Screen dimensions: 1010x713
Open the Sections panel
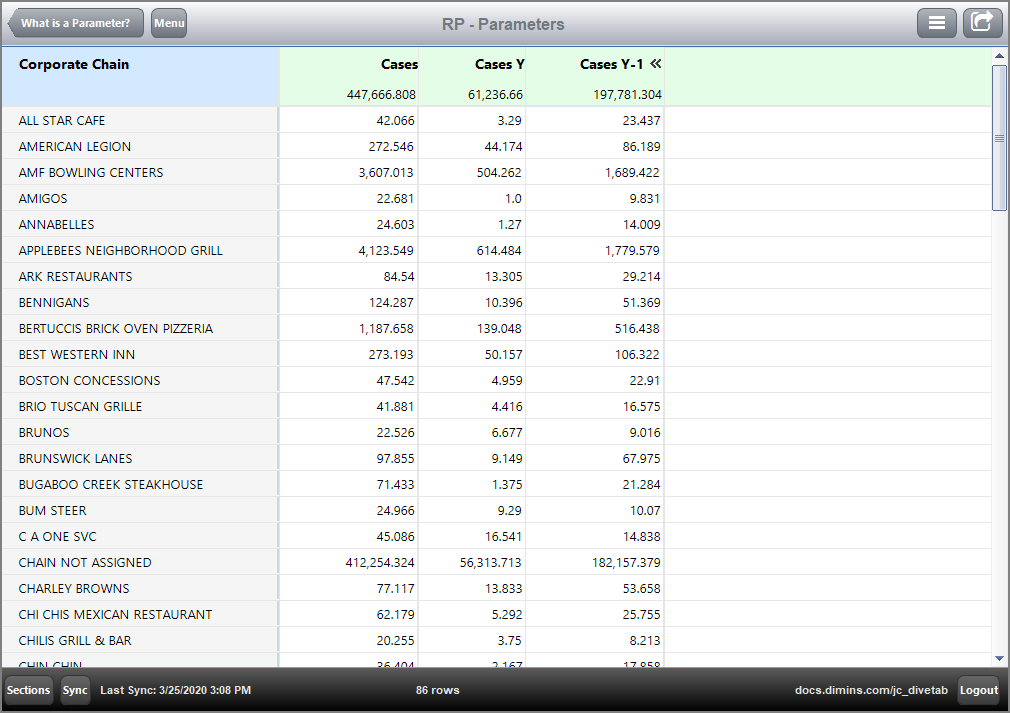pyautogui.click(x=28, y=690)
